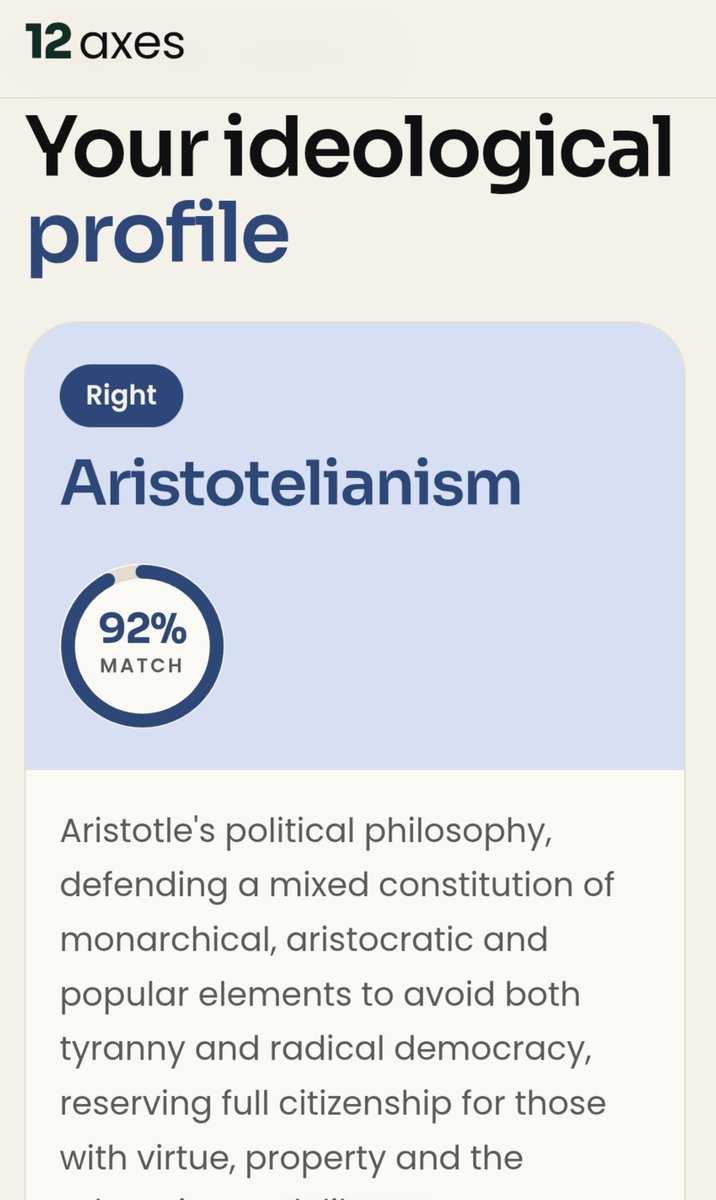The width and height of the screenshot is (716, 1200).
Task: Click the "MATCH" label under the percentage
Action: click(x=142, y=666)
